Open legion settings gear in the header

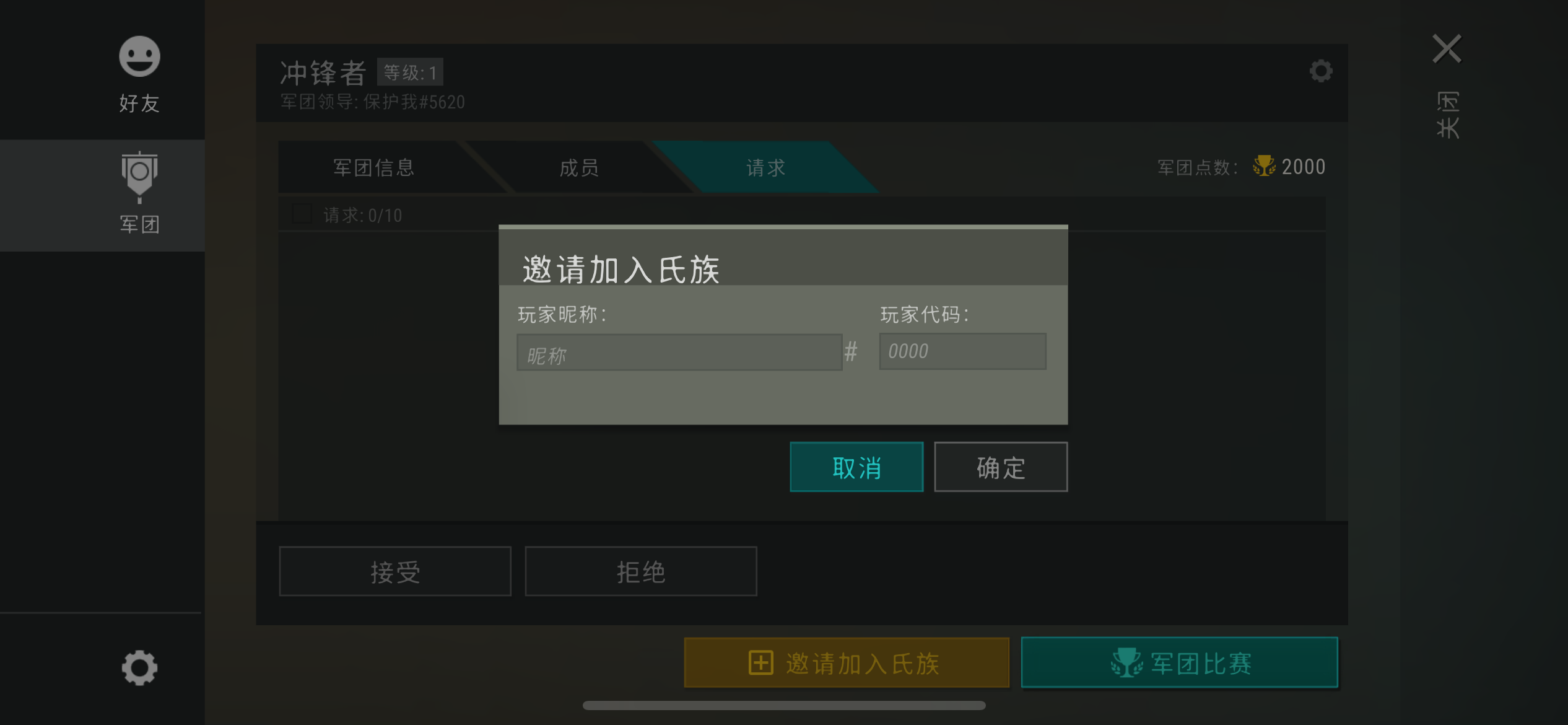(1320, 71)
